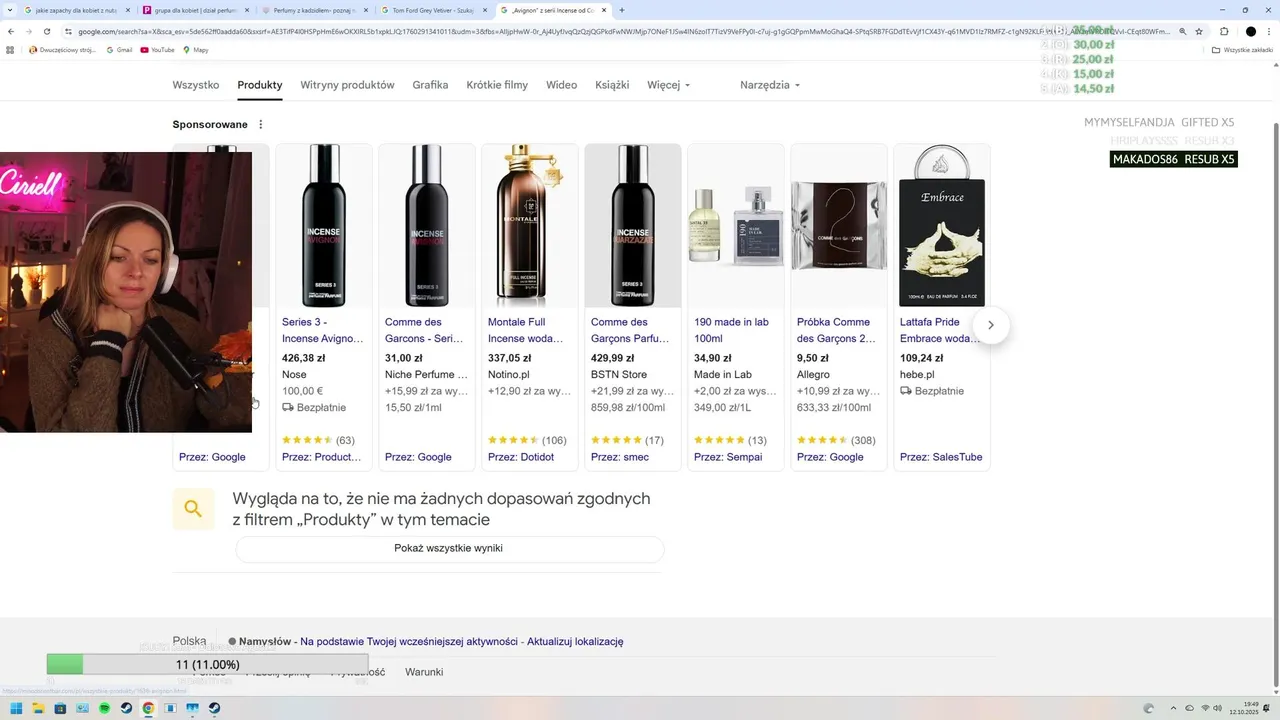Open Próbka Comme des Garçons listing

click(x=834, y=330)
